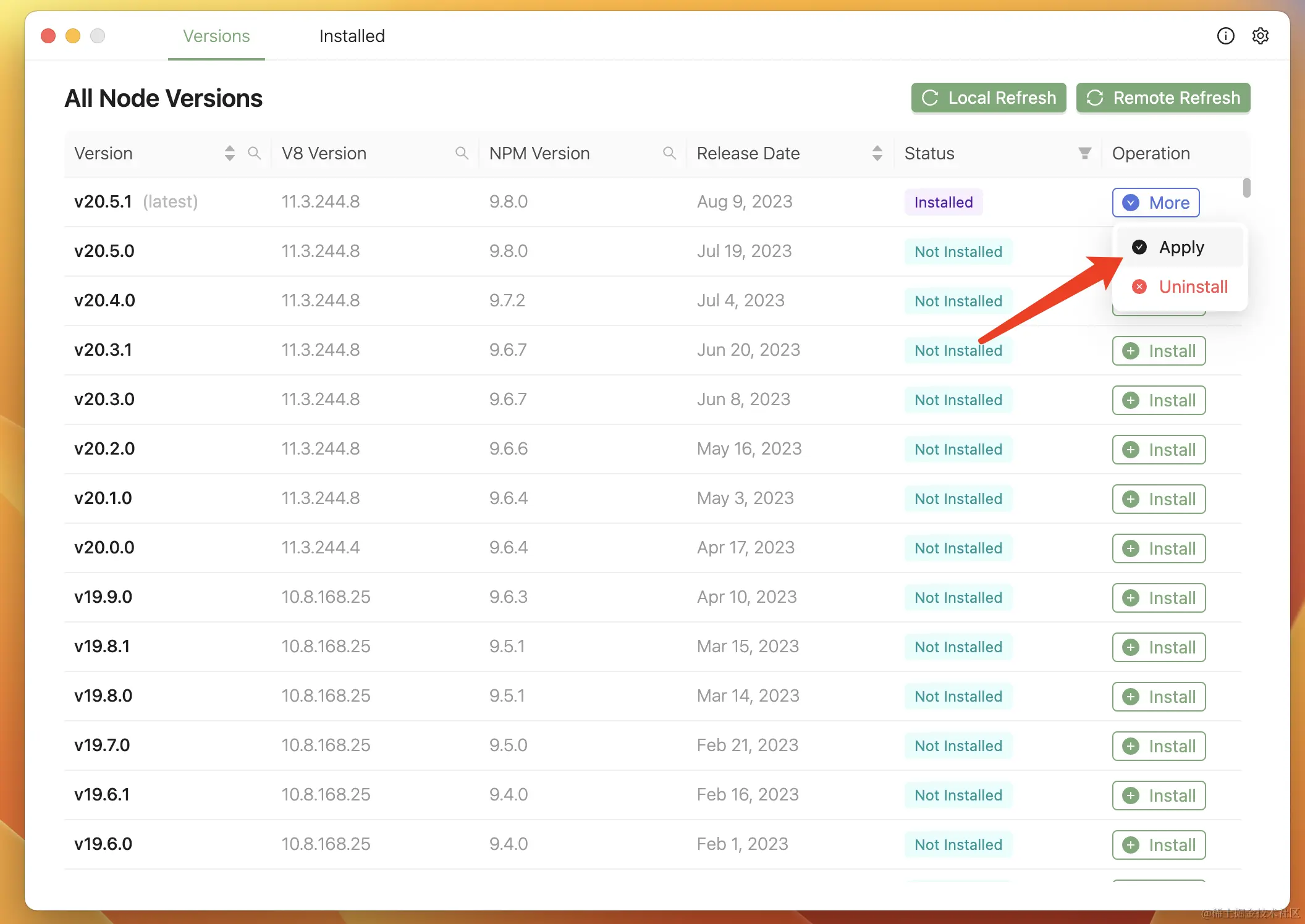Choose Apply from the dropdown menu

coord(1180,247)
